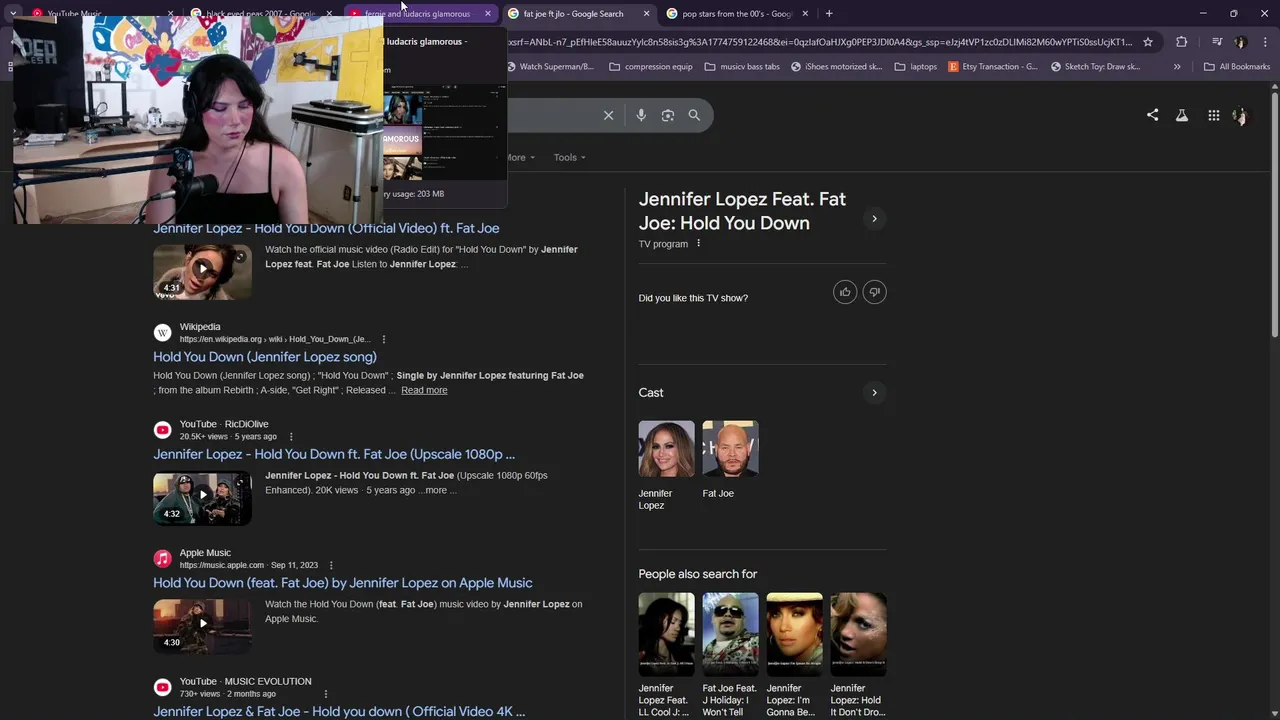The image size is (1280, 720).
Task: Bookmark this page with the star icon
Action: 1148,42
